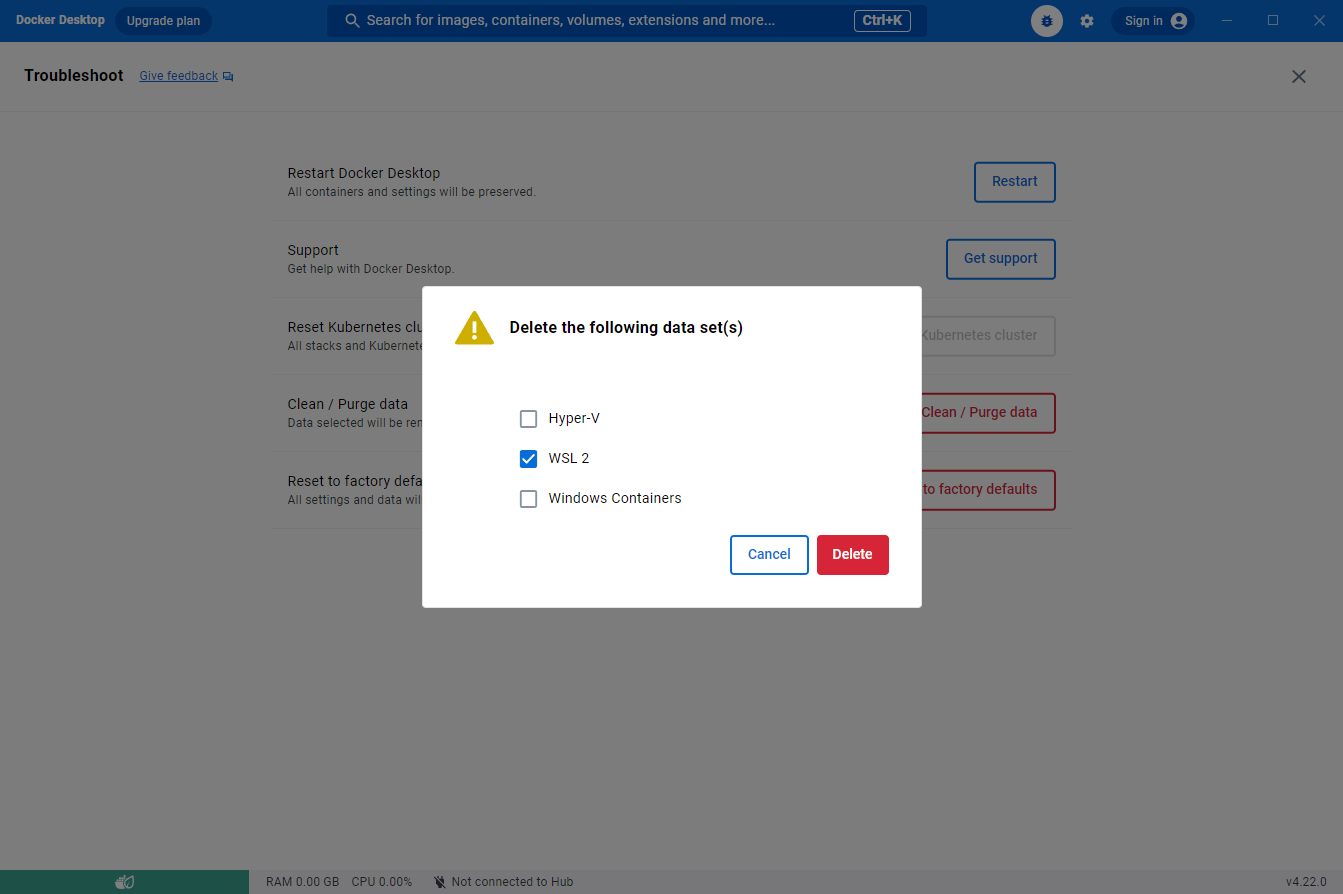This screenshot has height=894, width=1343.
Task: Check the Hyper-V checkbox
Action: (528, 418)
